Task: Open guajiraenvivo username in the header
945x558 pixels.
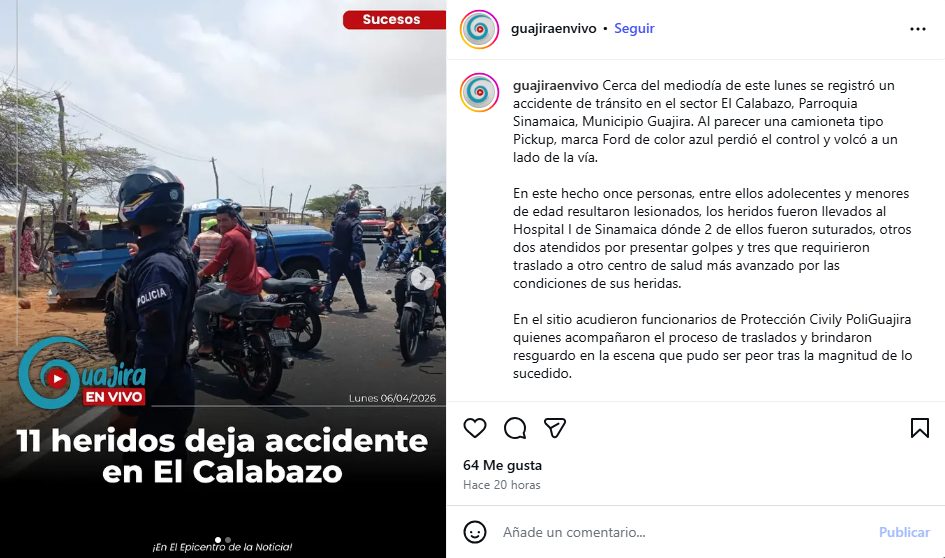Action: tap(553, 28)
